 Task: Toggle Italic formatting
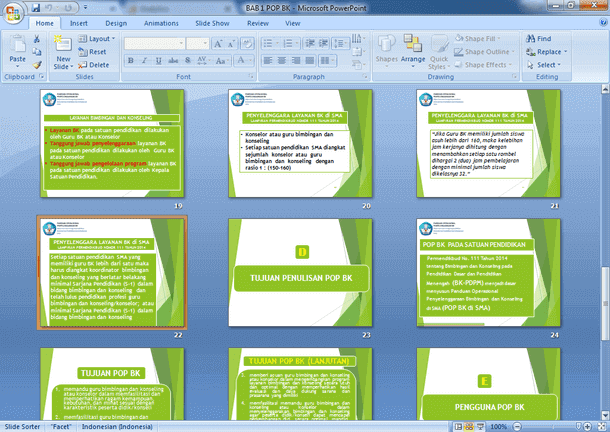coord(144,60)
